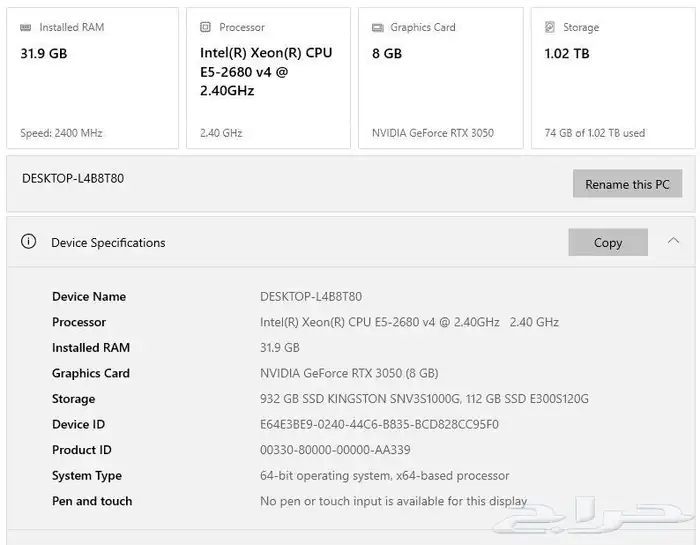Click the 'Product ID' label
The height and width of the screenshot is (545, 700).
point(82,450)
